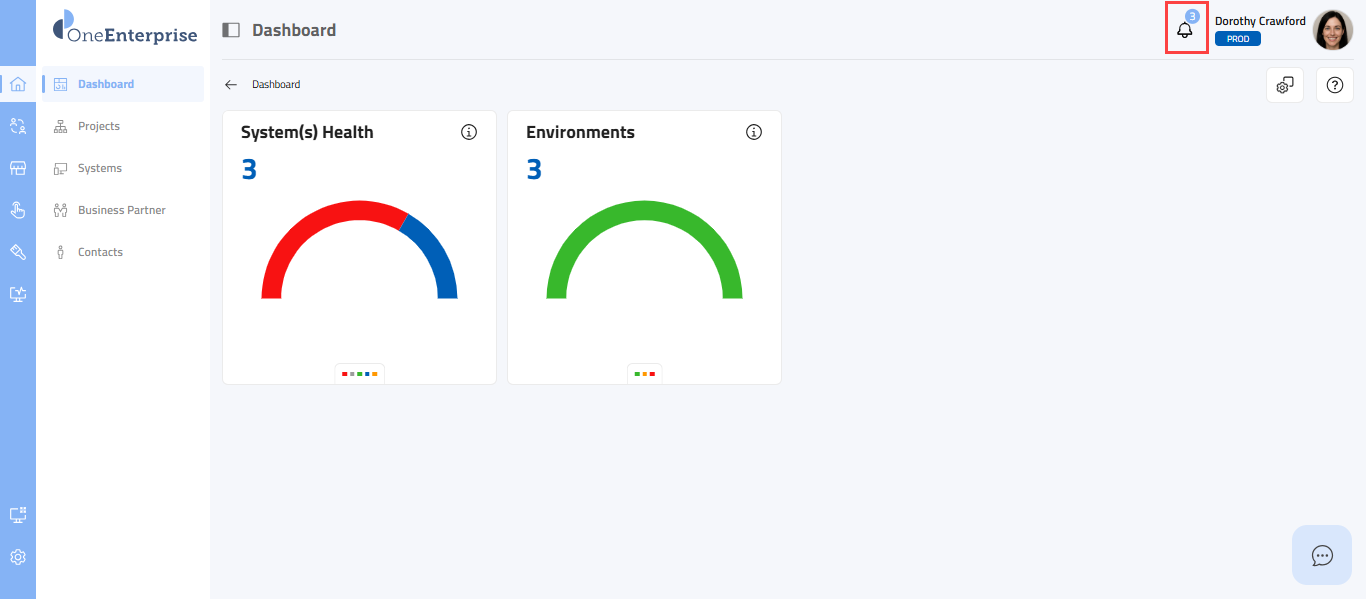1366x599 pixels.
Task: Click the hand tap icon in left rail
Action: [18, 210]
